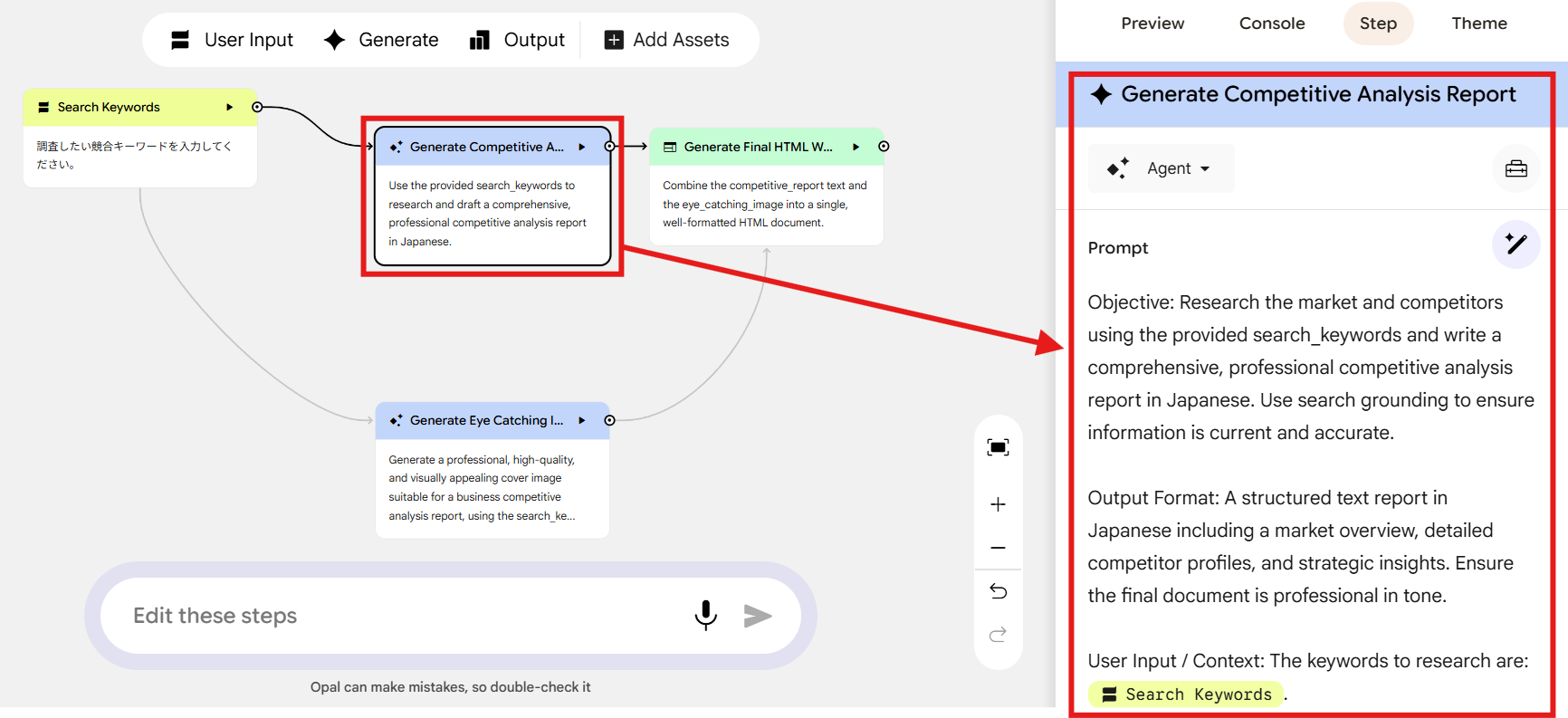
Task: Click the microphone voice input icon
Action: tap(706, 616)
